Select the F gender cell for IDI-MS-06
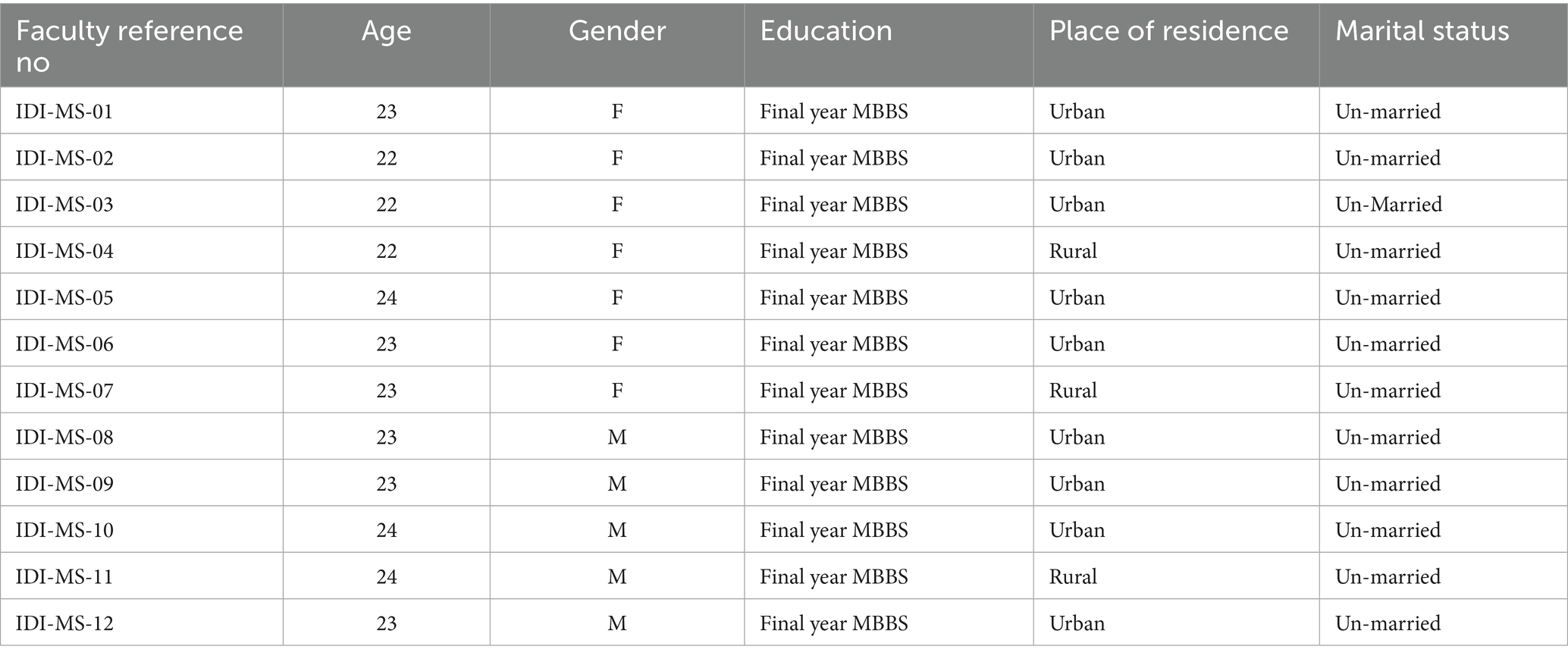This screenshot has height=659, width=1568. pyautogui.click(x=617, y=344)
